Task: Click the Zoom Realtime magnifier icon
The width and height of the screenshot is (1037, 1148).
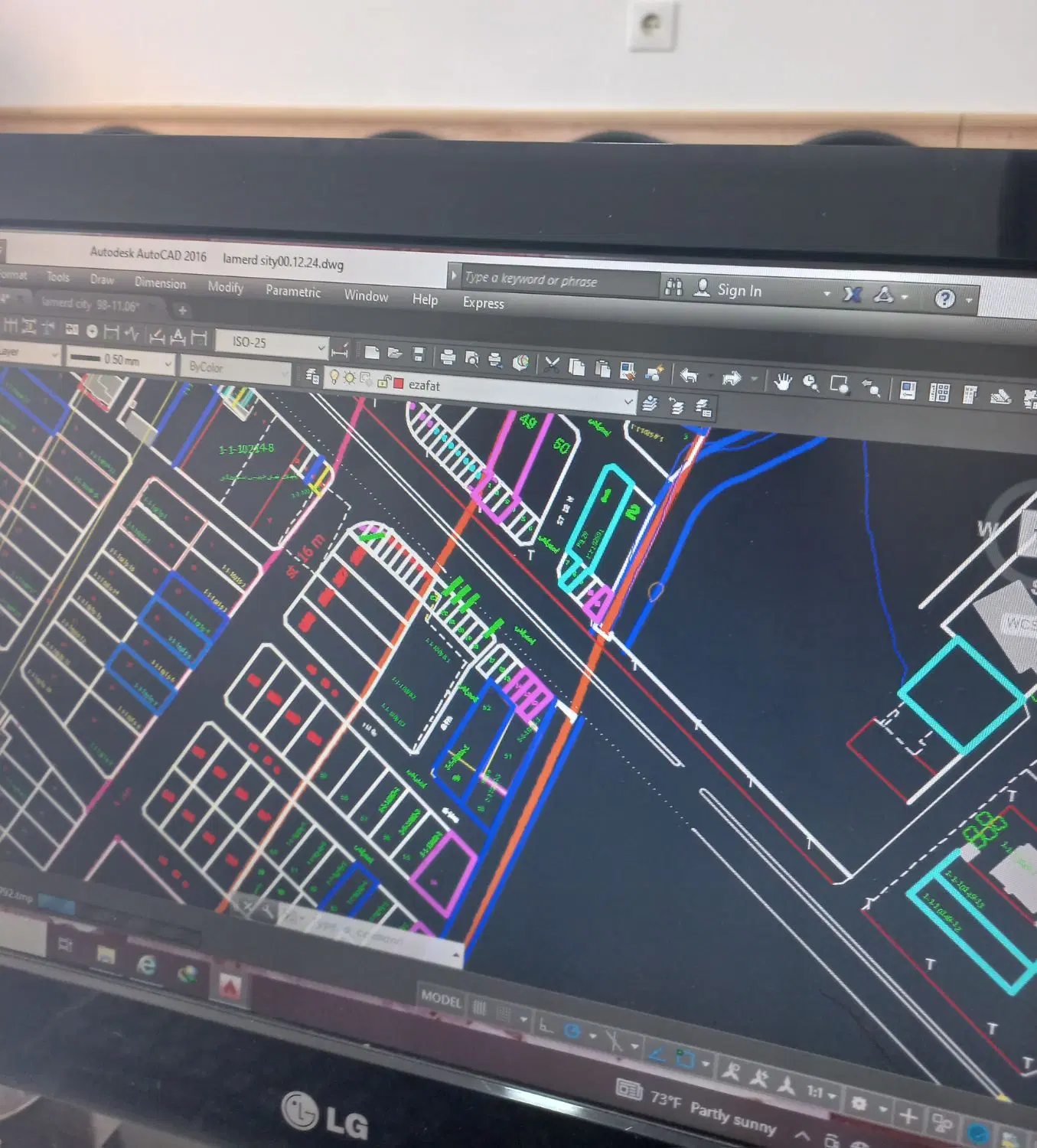Action: pos(810,383)
